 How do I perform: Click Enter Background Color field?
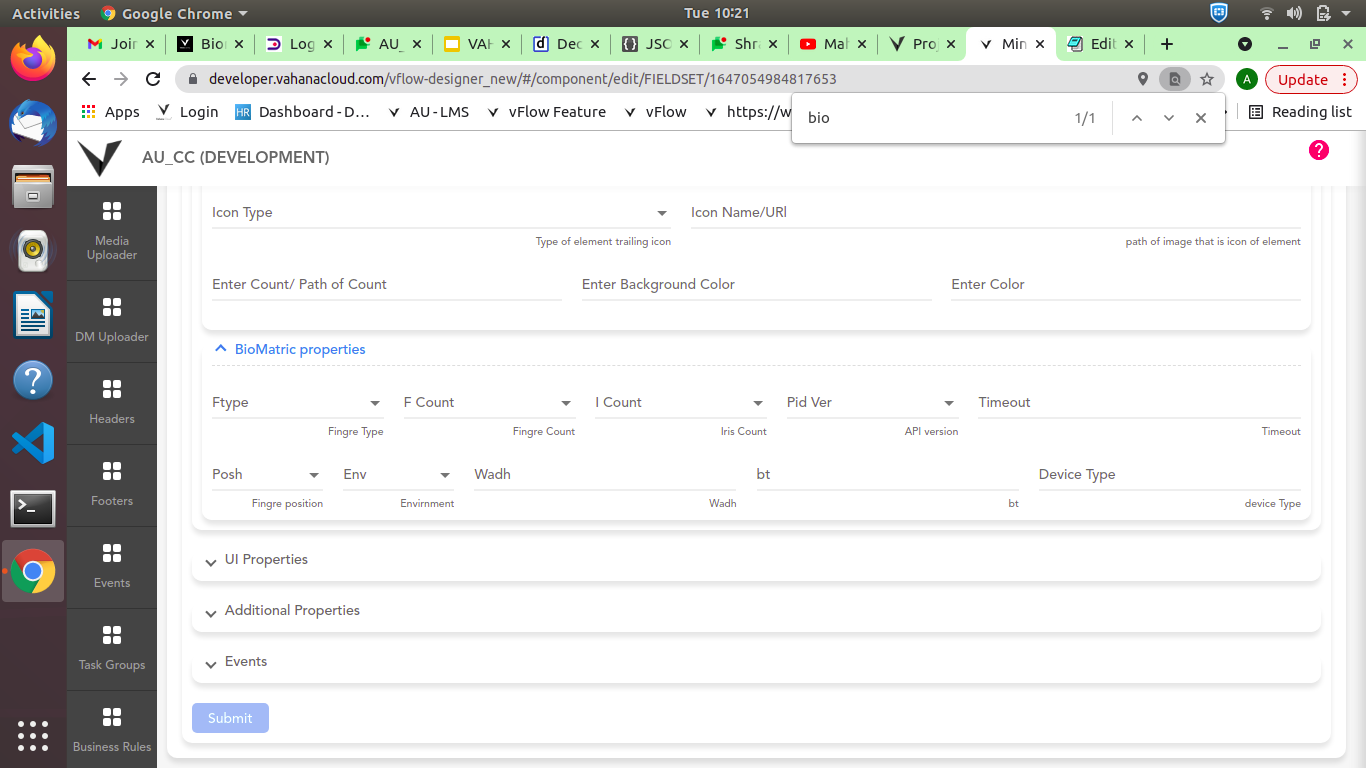(x=756, y=285)
